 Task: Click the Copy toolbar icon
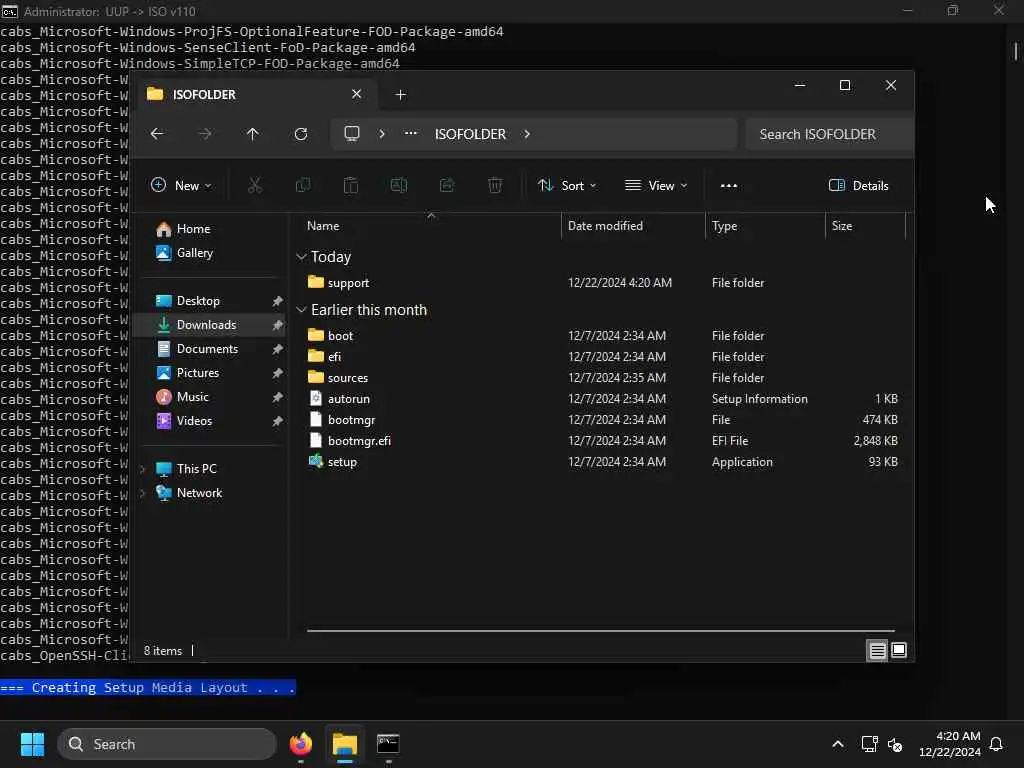[x=303, y=185]
